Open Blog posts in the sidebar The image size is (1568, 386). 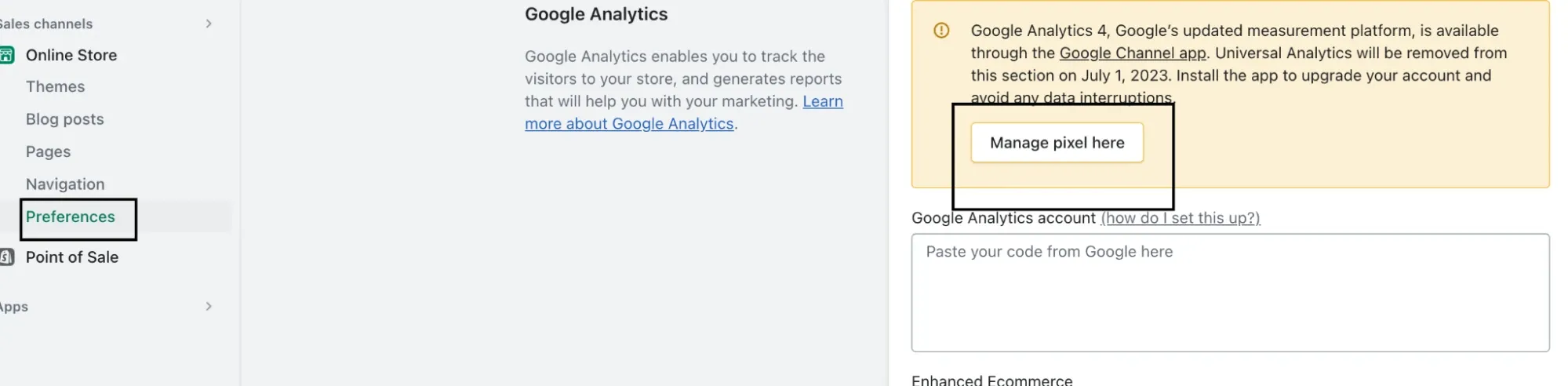65,119
